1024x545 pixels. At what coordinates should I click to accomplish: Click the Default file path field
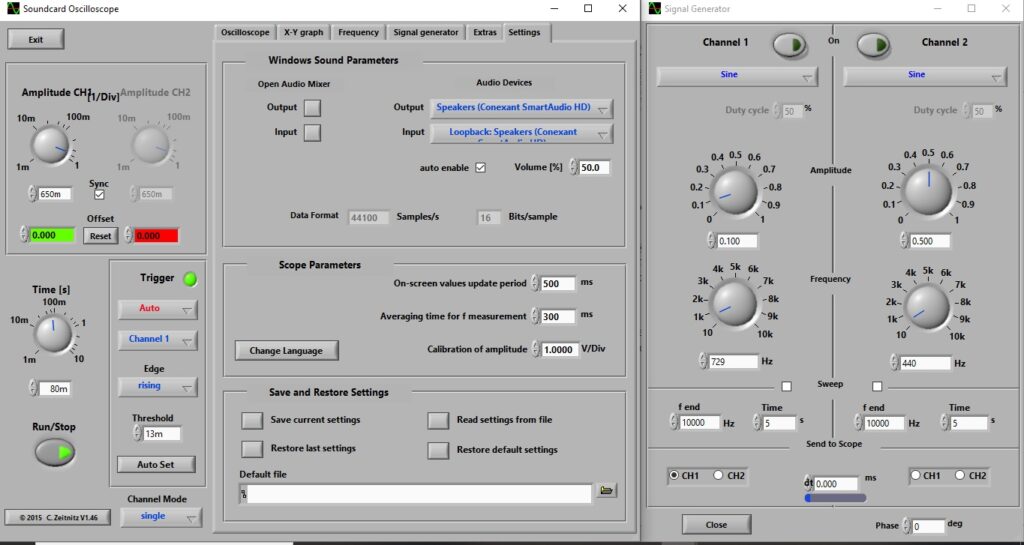419,494
